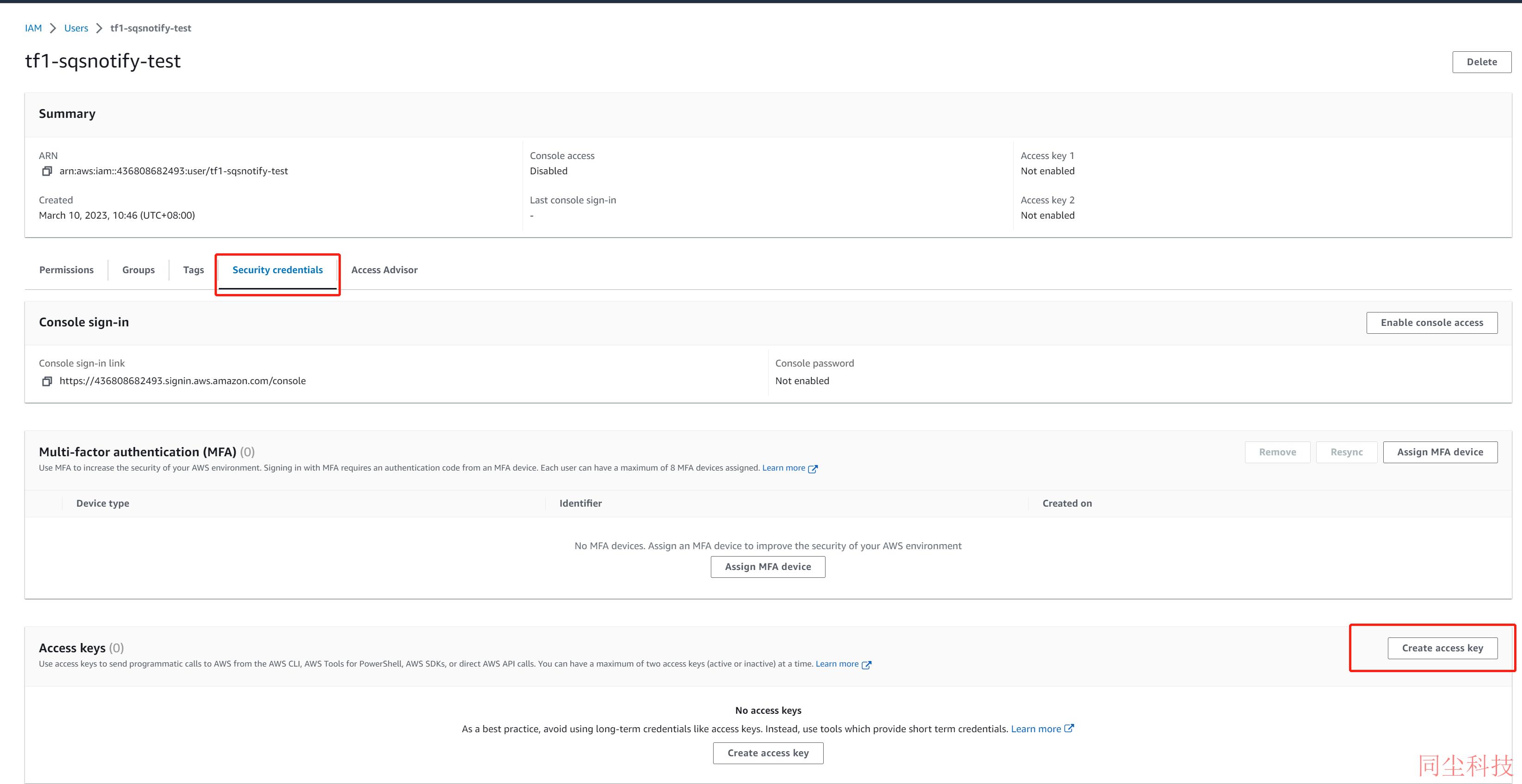Viewport: 1522px width, 784px height.
Task: Click Access key 2 Not enabled value
Action: [x=1048, y=215]
